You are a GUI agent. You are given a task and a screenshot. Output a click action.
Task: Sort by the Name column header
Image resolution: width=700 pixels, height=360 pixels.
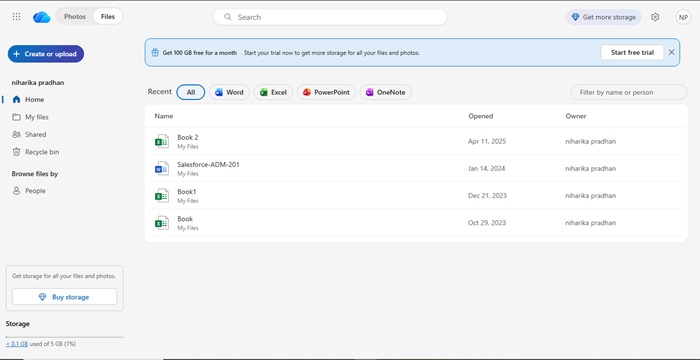164,116
